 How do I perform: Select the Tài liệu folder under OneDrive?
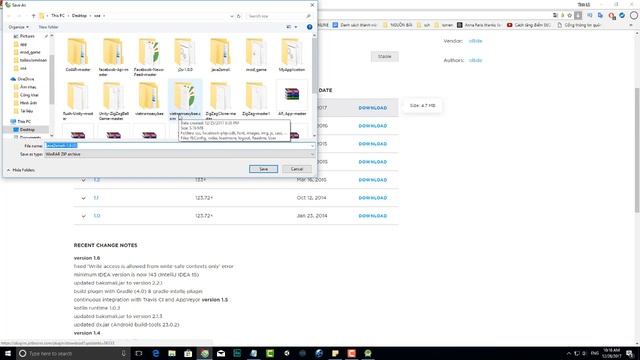27,111
